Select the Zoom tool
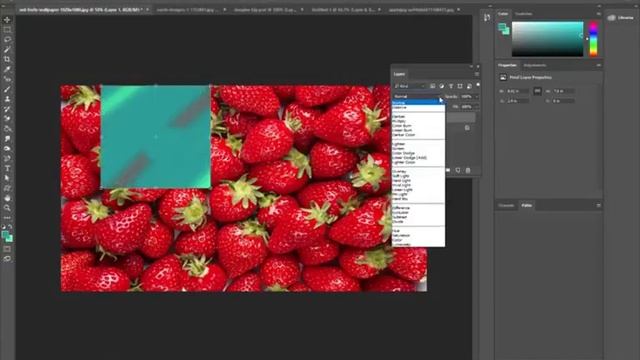Screen dimensions: 640x360 [x=7, y=208]
